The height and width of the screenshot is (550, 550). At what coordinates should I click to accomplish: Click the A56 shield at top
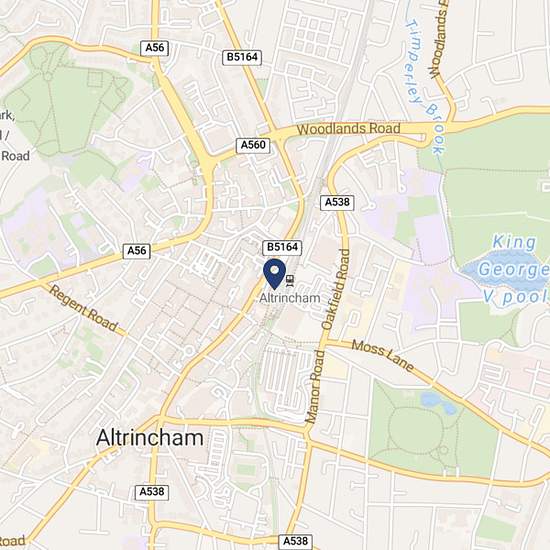(x=155, y=48)
